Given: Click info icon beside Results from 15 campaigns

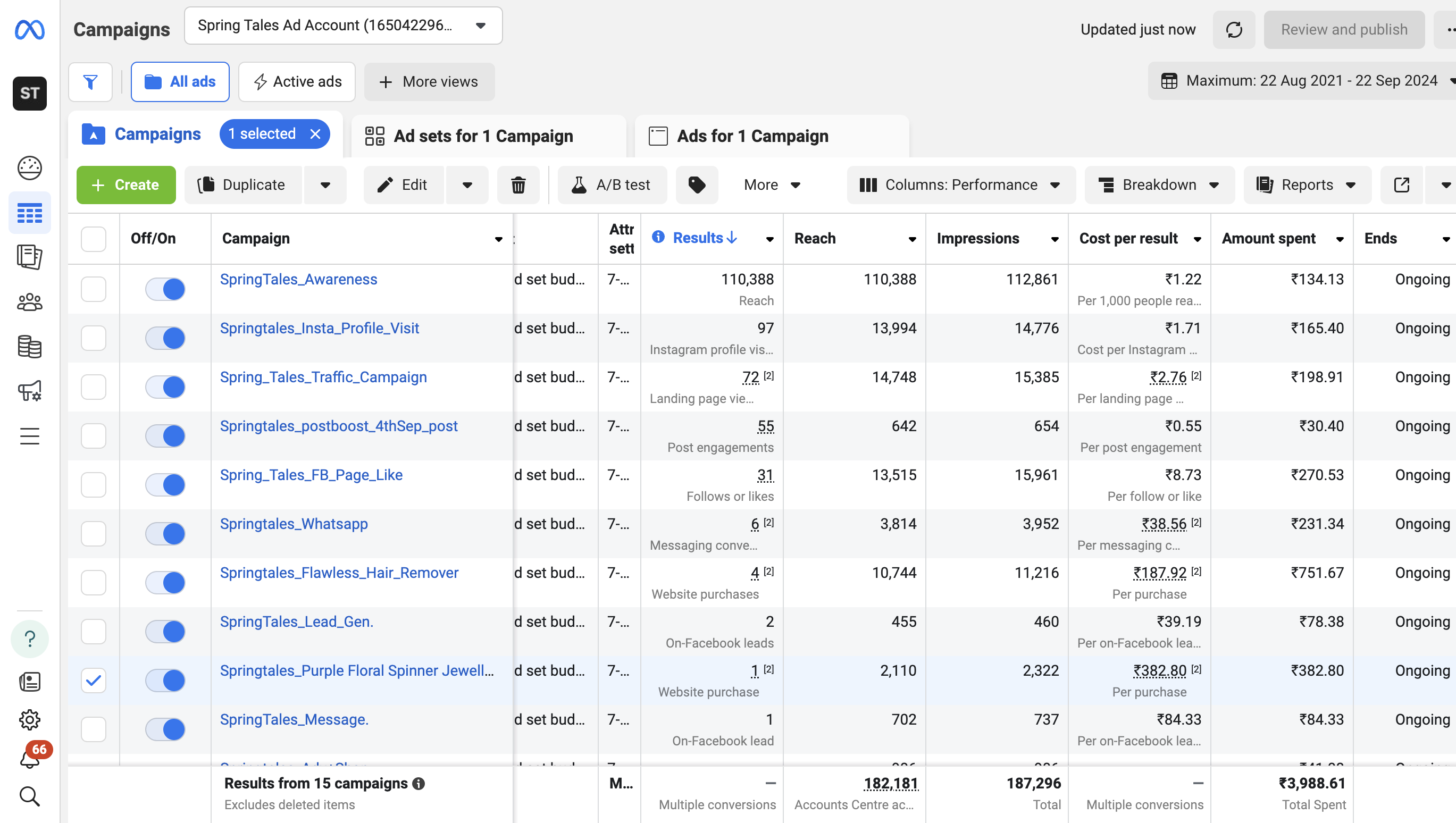Looking at the screenshot, I should 419,784.
